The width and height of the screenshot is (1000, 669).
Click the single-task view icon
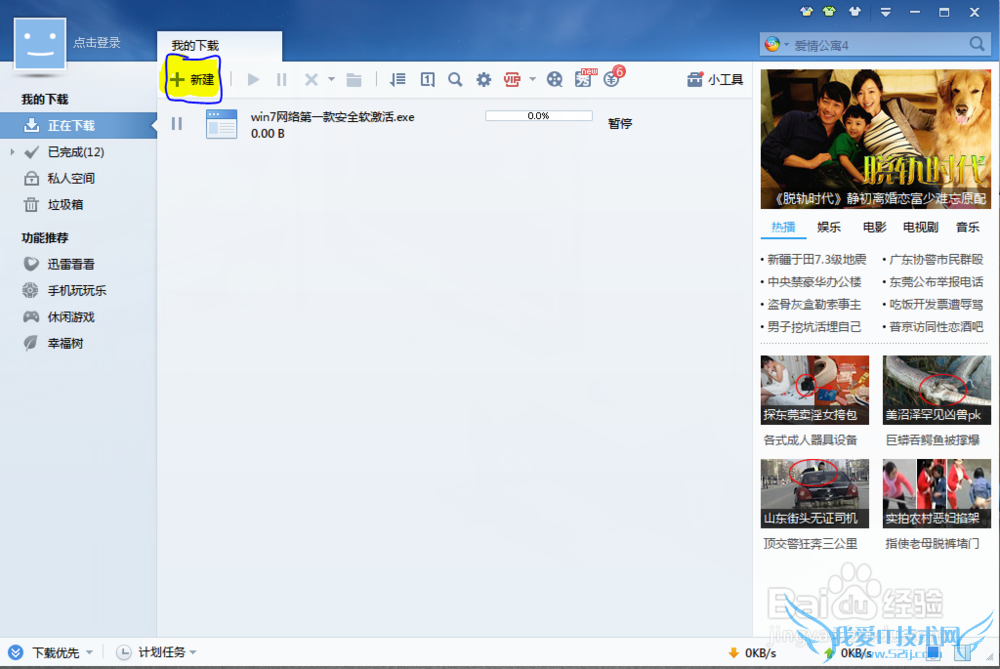tap(427, 80)
